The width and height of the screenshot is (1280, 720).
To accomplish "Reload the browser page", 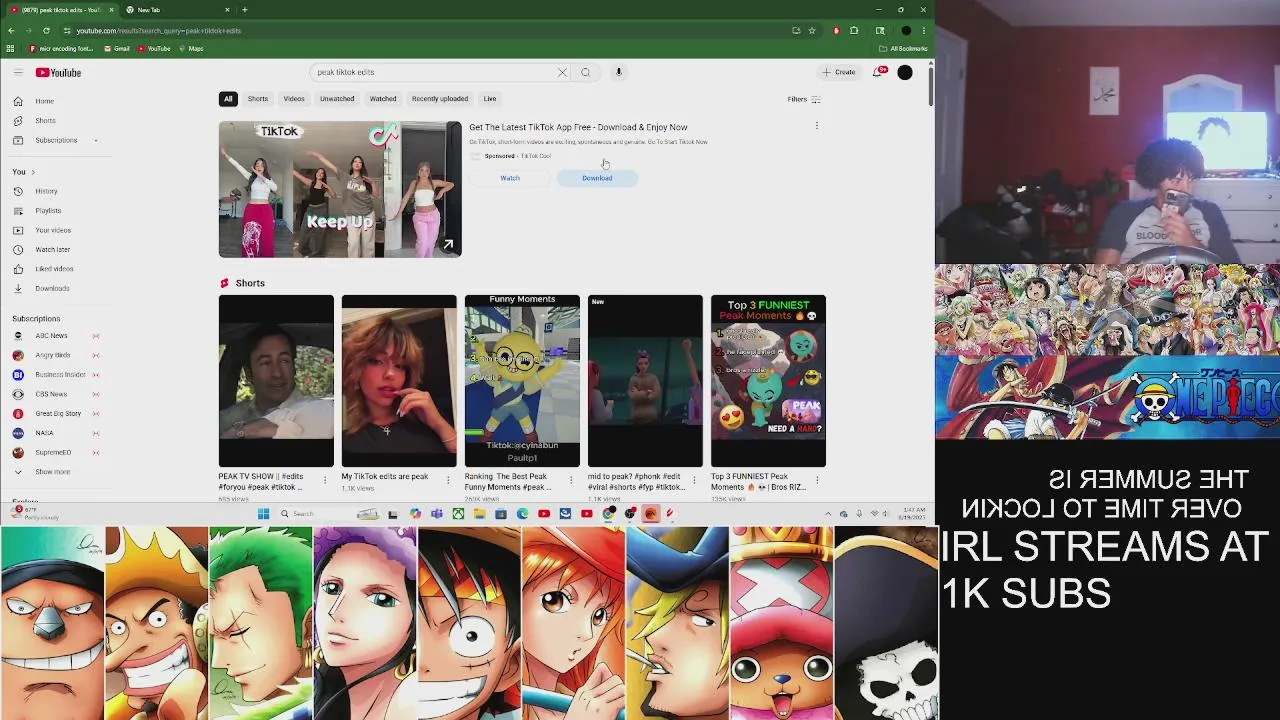I will click(x=46, y=30).
